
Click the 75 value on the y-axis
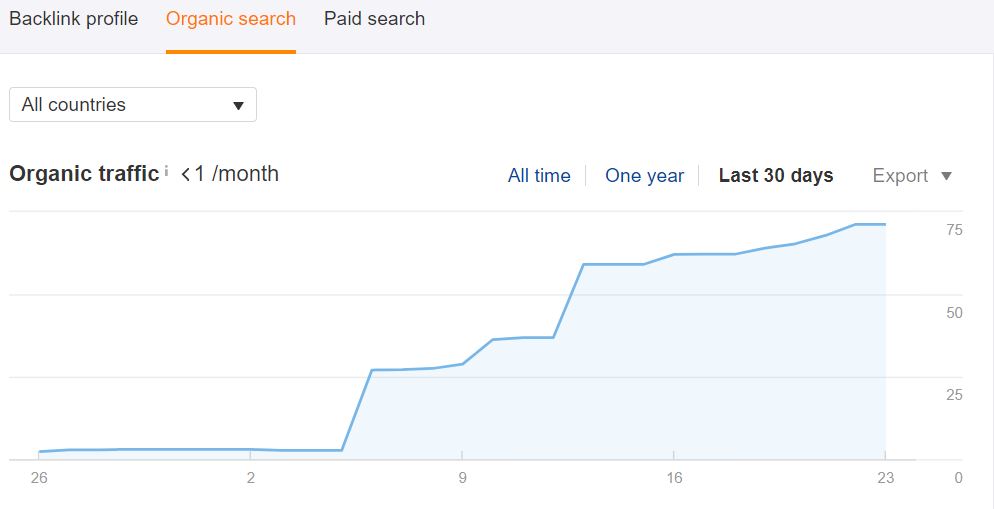point(954,230)
